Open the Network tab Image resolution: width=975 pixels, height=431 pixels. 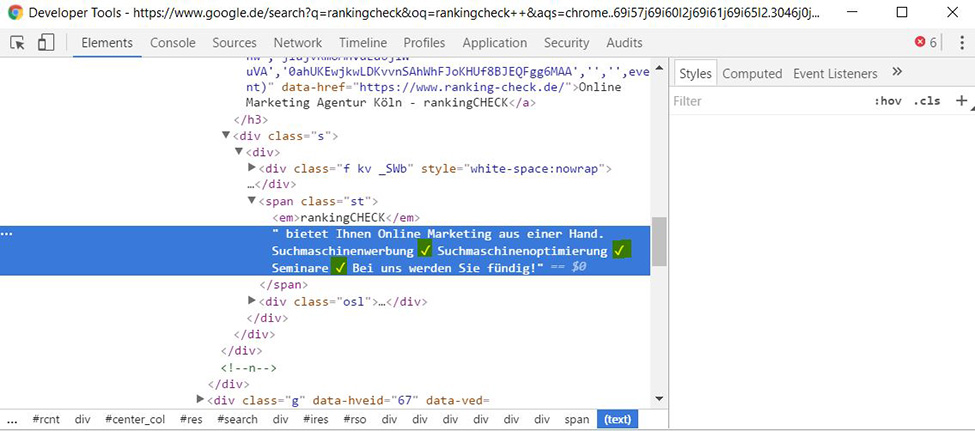298,43
